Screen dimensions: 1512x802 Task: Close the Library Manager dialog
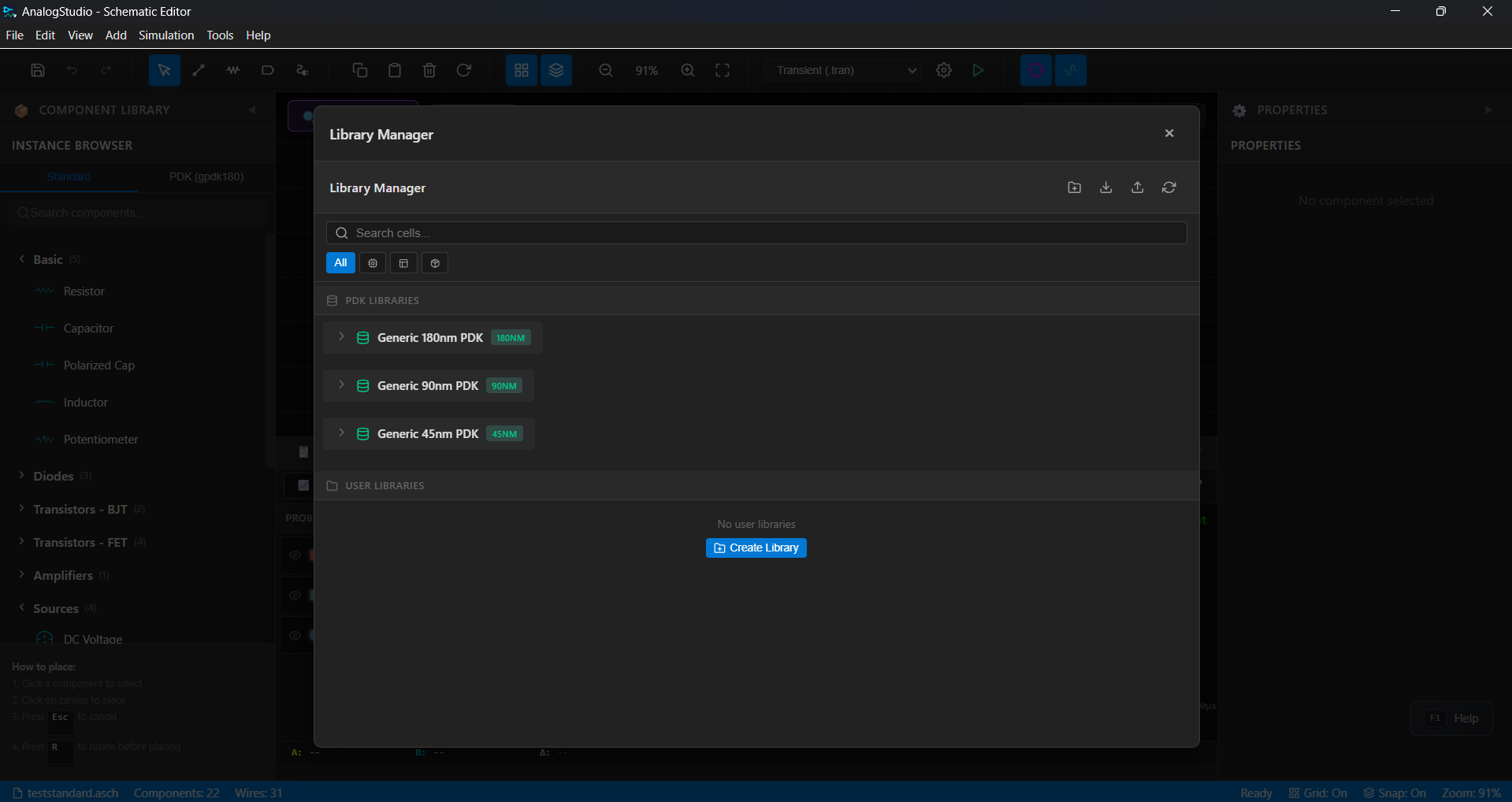[1169, 133]
